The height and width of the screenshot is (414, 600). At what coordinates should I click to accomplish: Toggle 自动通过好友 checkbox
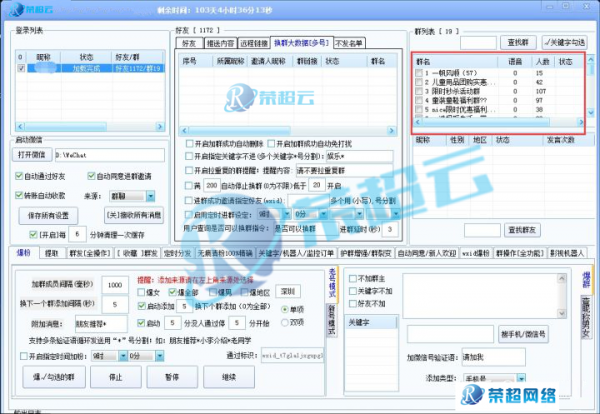click(x=20, y=176)
